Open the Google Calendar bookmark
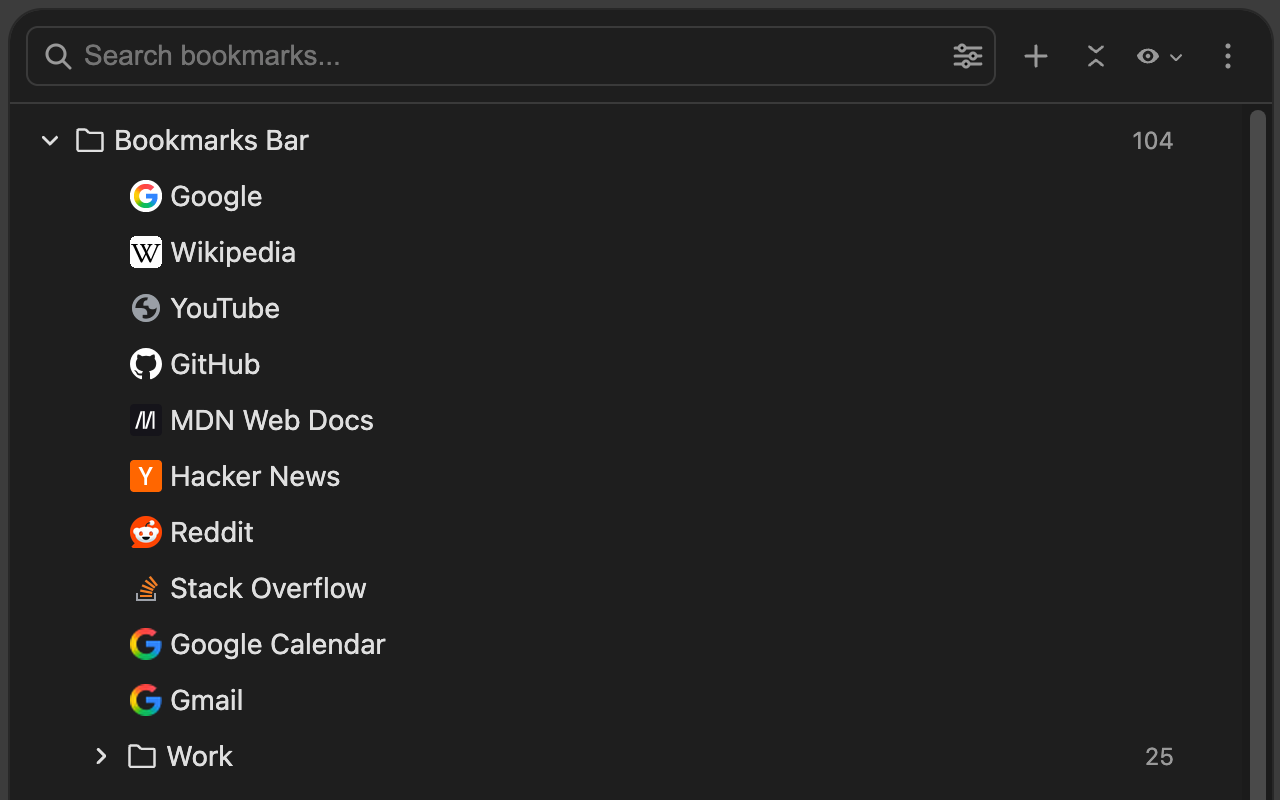Image resolution: width=1280 pixels, height=800 pixels. pos(277,644)
